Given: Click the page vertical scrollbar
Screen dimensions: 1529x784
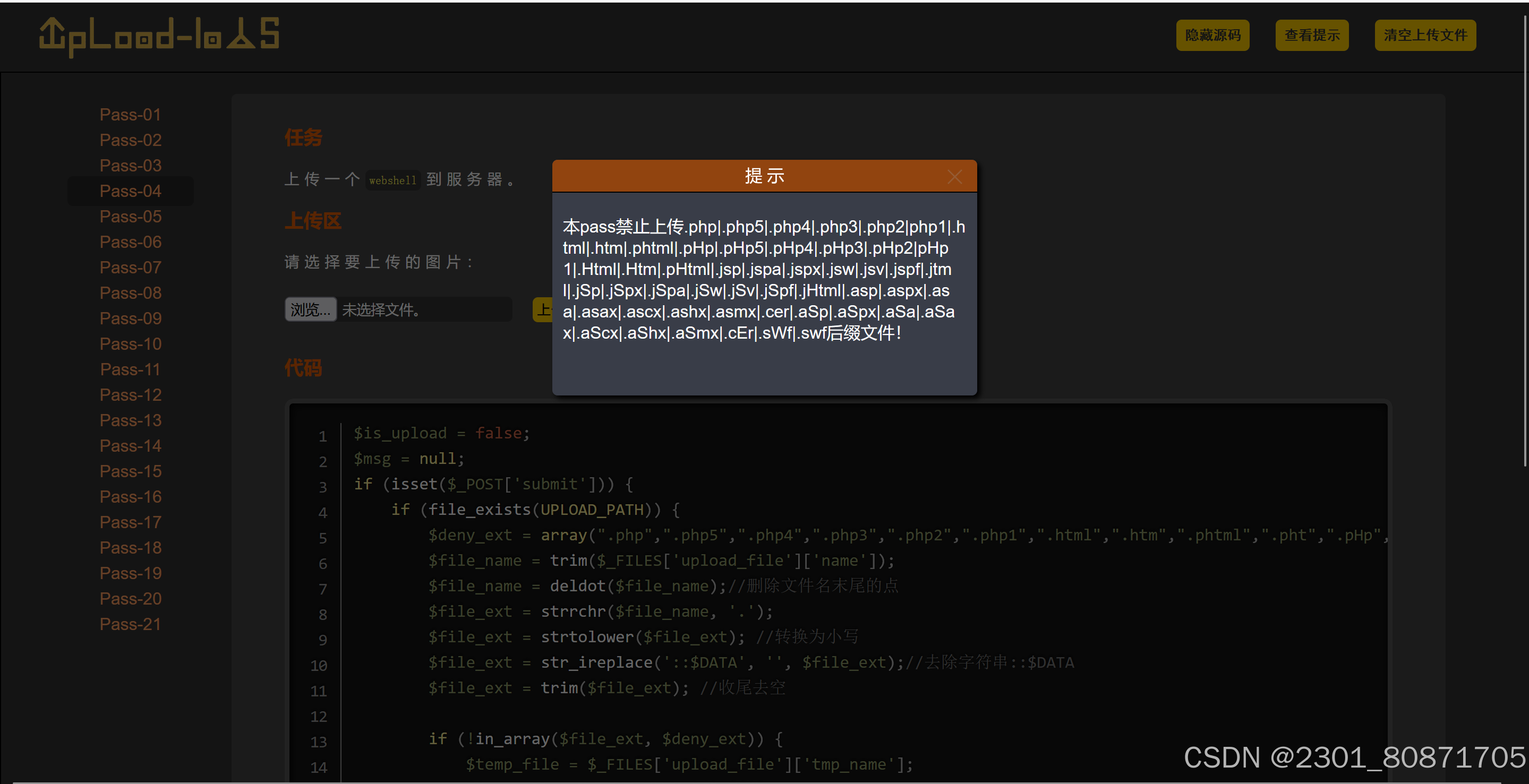Looking at the screenshot, I should [x=1524, y=237].
